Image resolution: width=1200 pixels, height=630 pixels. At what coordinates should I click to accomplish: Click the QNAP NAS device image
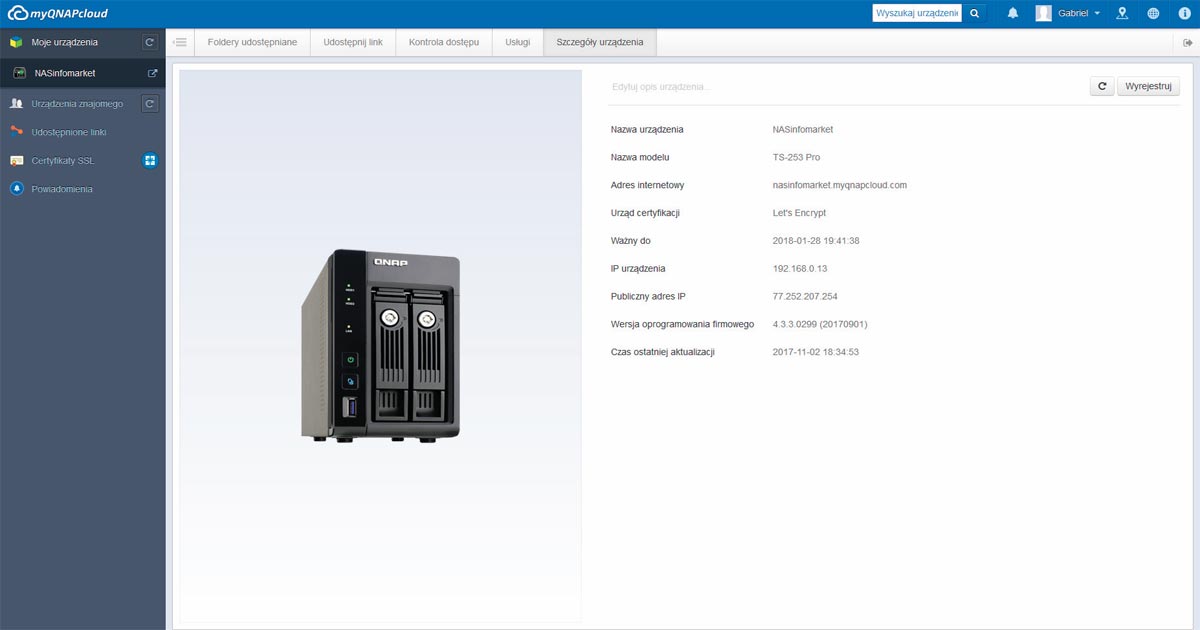381,345
